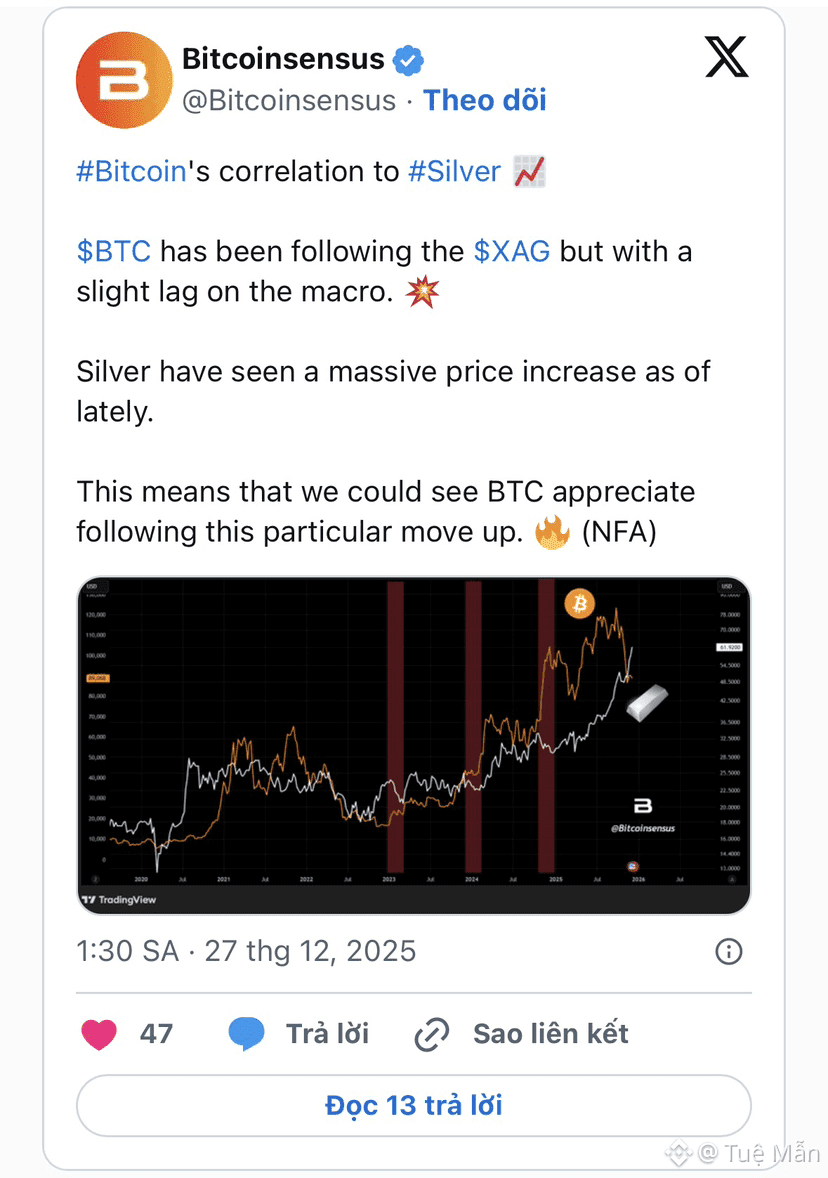828x1178 pixels.
Task: Open the #Bitcoin hashtag
Action: tap(131, 171)
